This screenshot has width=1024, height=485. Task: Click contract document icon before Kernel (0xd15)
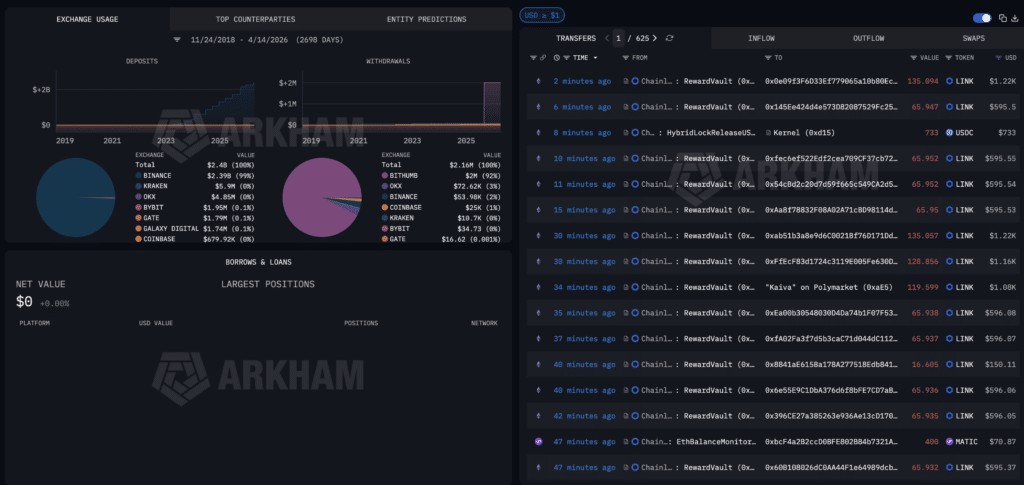[x=768, y=133]
